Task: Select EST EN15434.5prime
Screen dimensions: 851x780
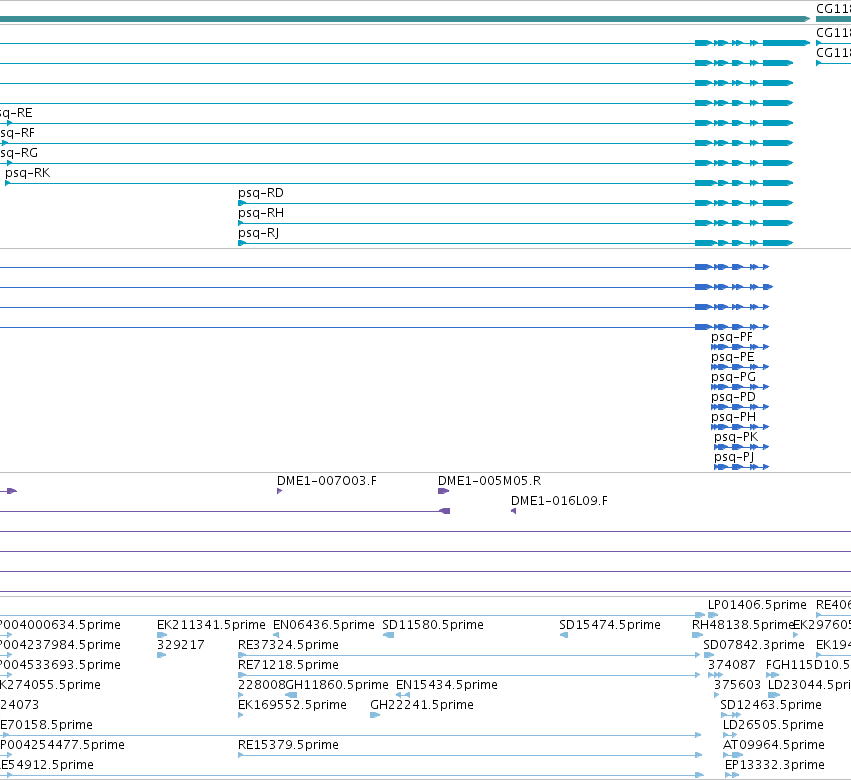Action: (447, 685)
